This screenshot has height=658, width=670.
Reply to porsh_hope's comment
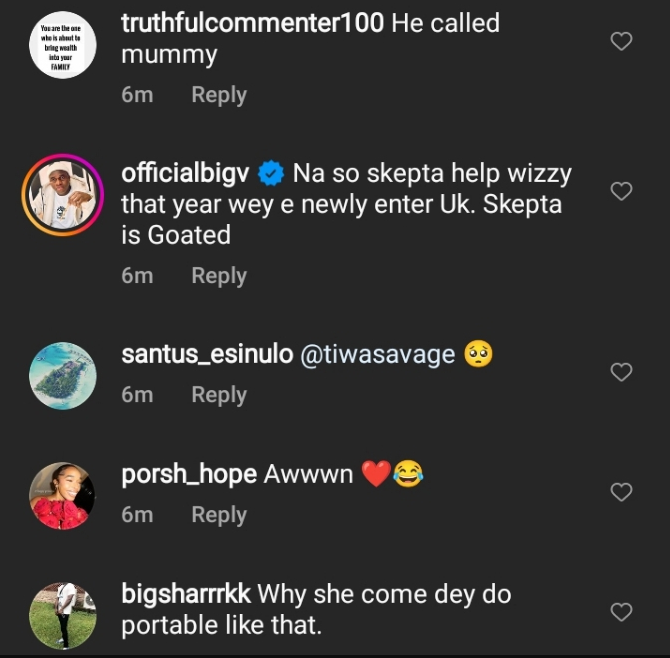click(219, 515)
